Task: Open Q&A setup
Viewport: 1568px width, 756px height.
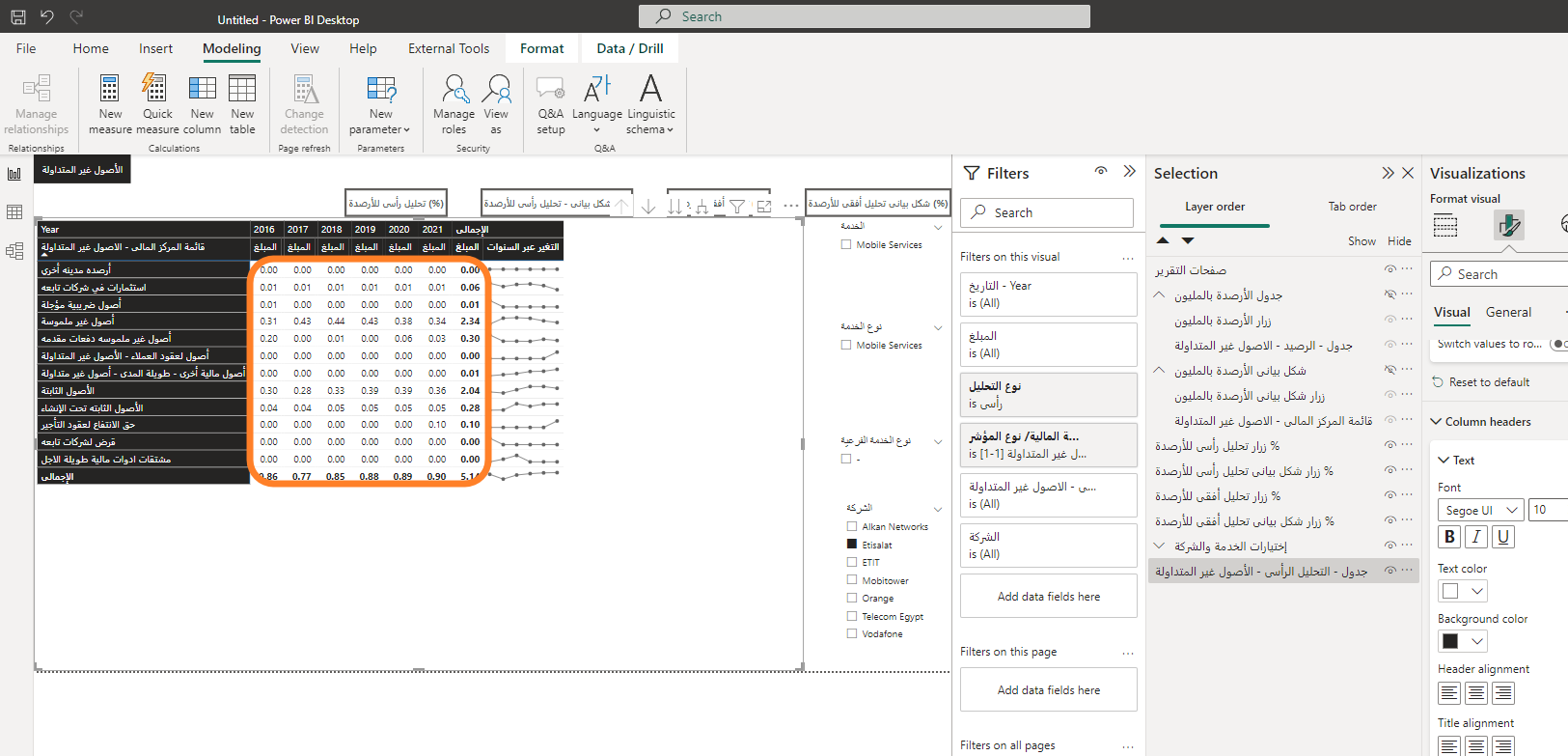Action: (551, 104)
